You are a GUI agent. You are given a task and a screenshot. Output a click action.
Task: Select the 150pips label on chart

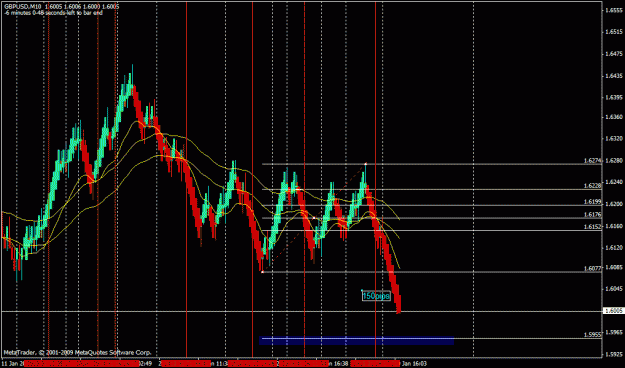click(x=376, y=296)
